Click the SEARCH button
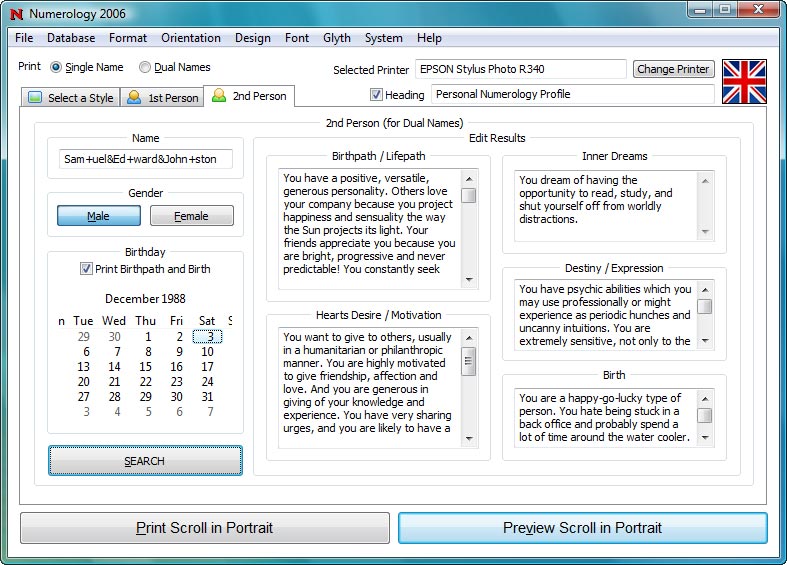Viewport: 787px width, 565px height. pos(145,461)
